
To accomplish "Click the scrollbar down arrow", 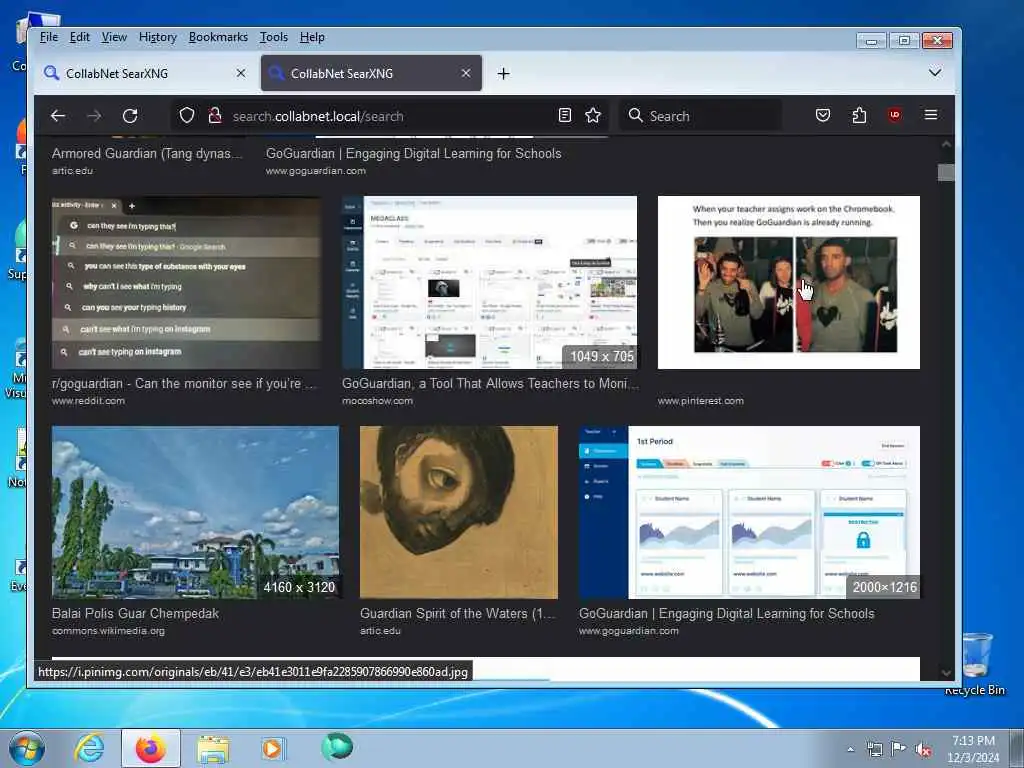I will 946,673.
